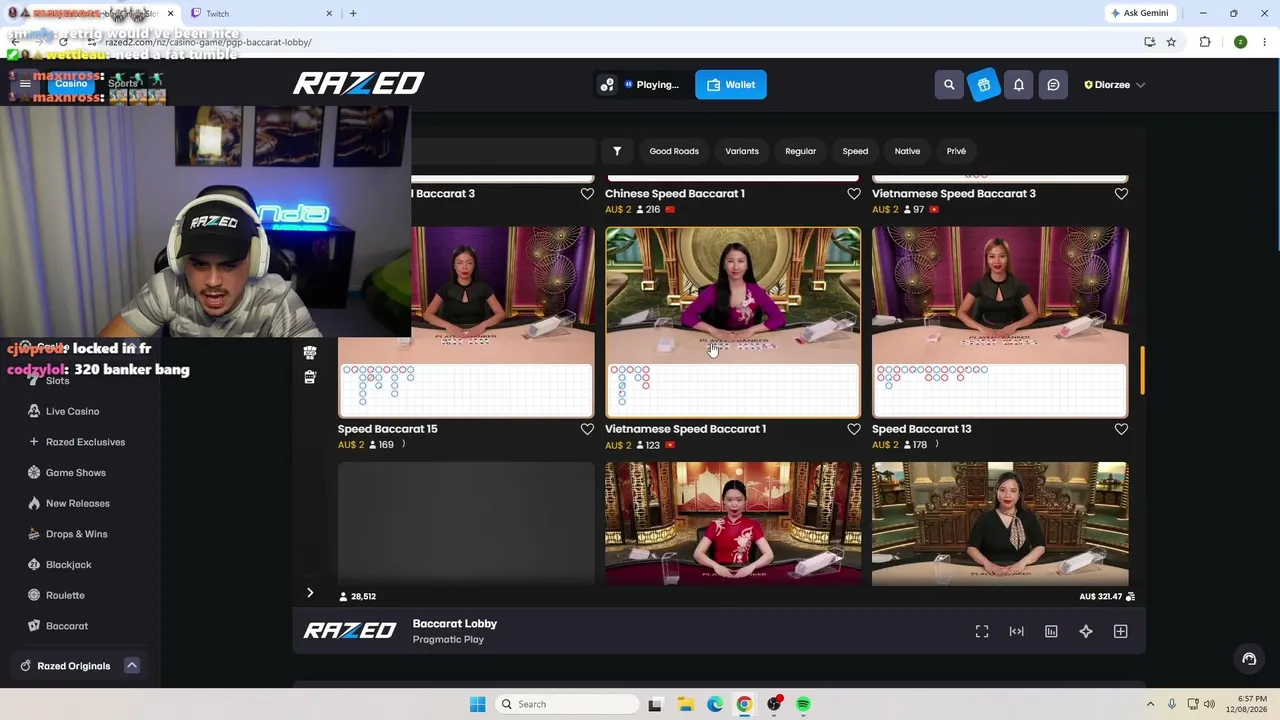Click the Windows taskbar search box

567,704
